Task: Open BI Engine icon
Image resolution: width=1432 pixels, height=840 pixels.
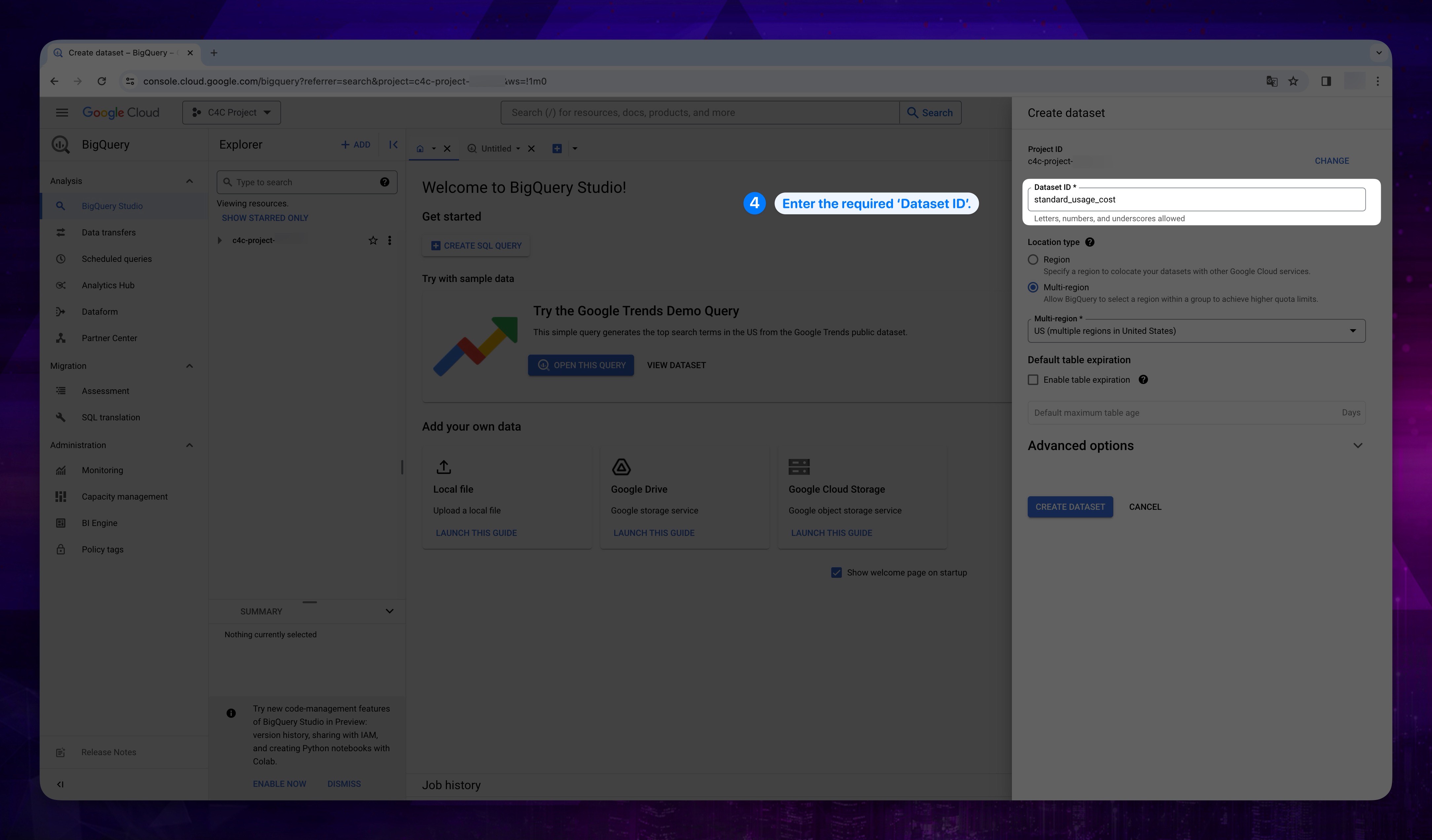Action: tap(60, 523)
